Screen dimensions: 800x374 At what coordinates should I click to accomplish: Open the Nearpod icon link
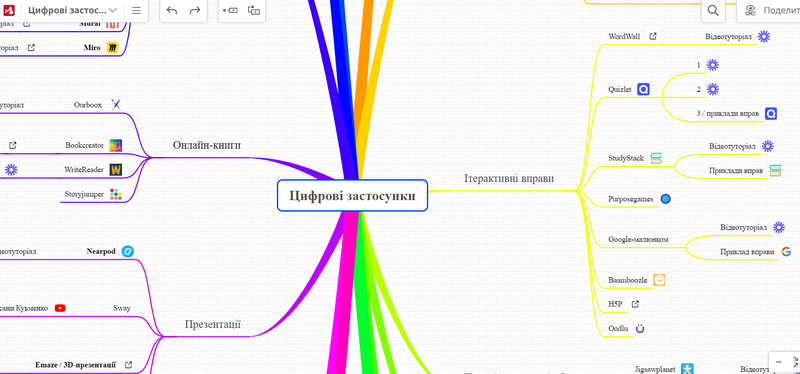click(128, 251)
